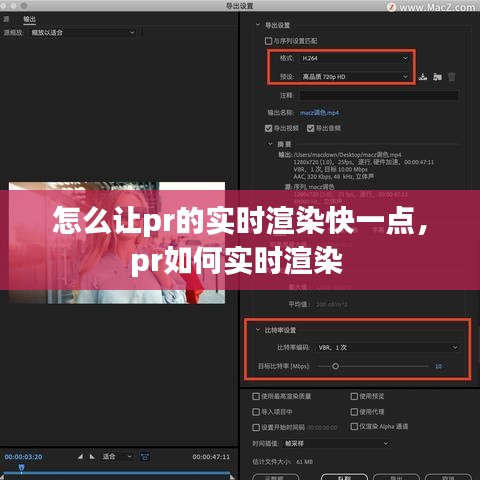
Task: Click the set in point marker icon
Action: [x=80, y=456]
